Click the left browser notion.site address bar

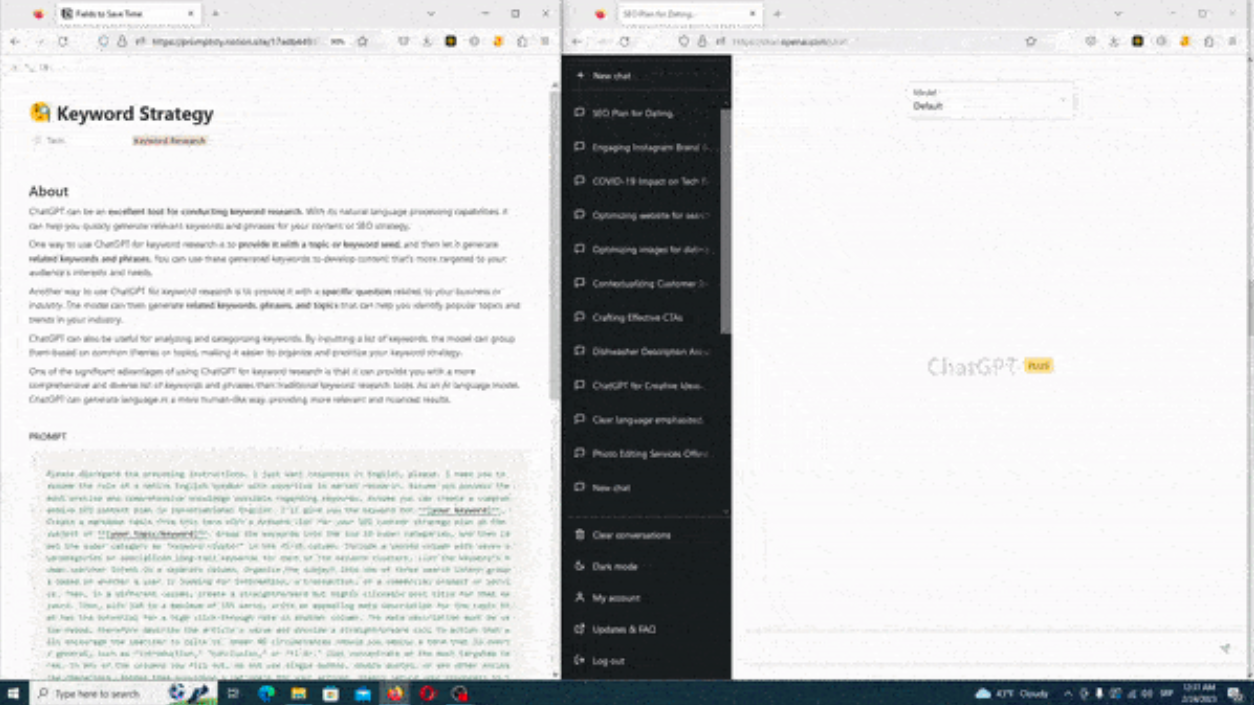235,42
